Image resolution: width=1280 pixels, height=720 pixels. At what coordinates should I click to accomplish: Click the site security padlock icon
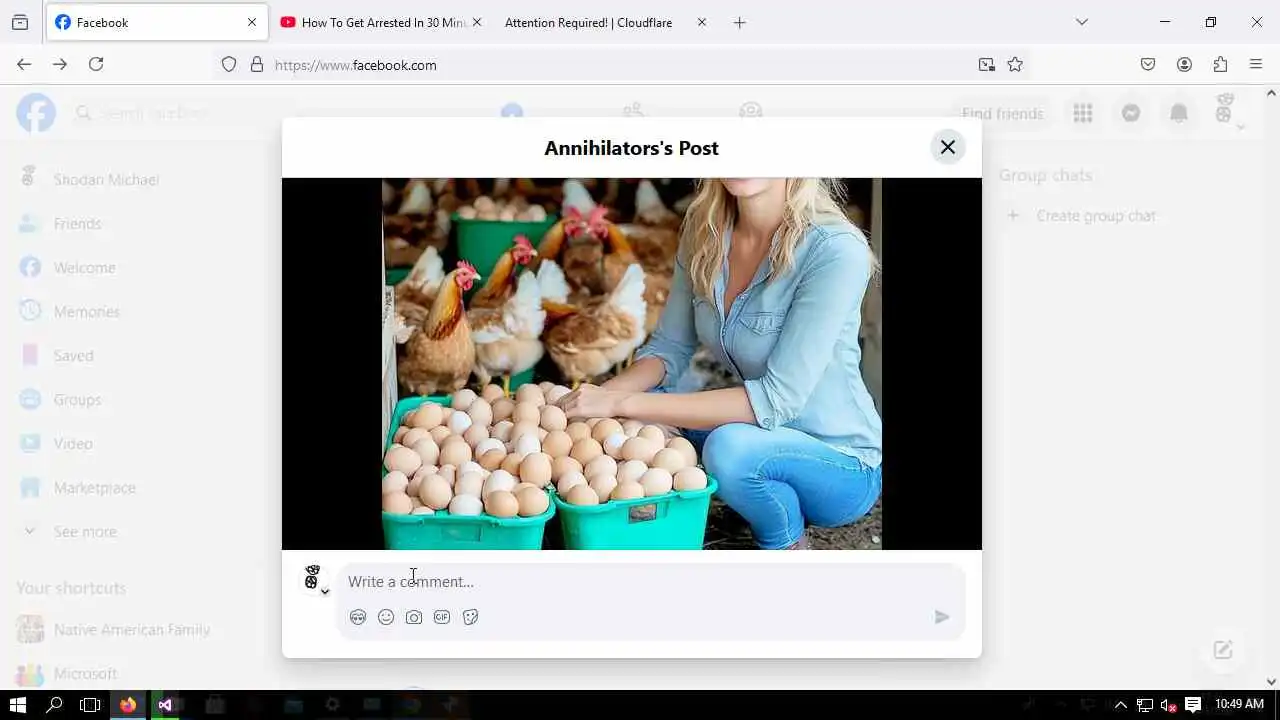[x=257, y=64]
